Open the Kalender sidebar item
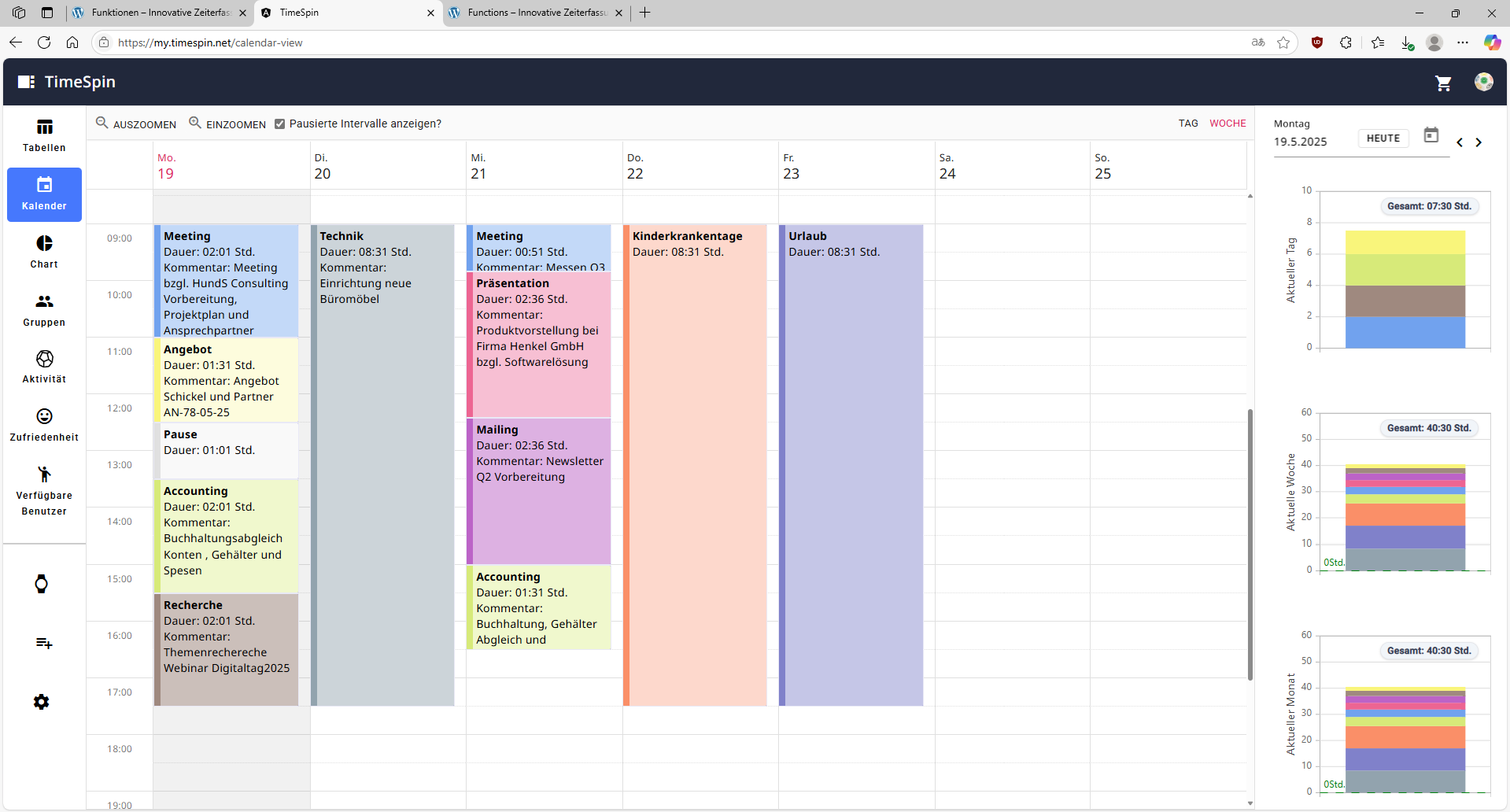This screenshot has height=812, width=1510. [44, 194]
